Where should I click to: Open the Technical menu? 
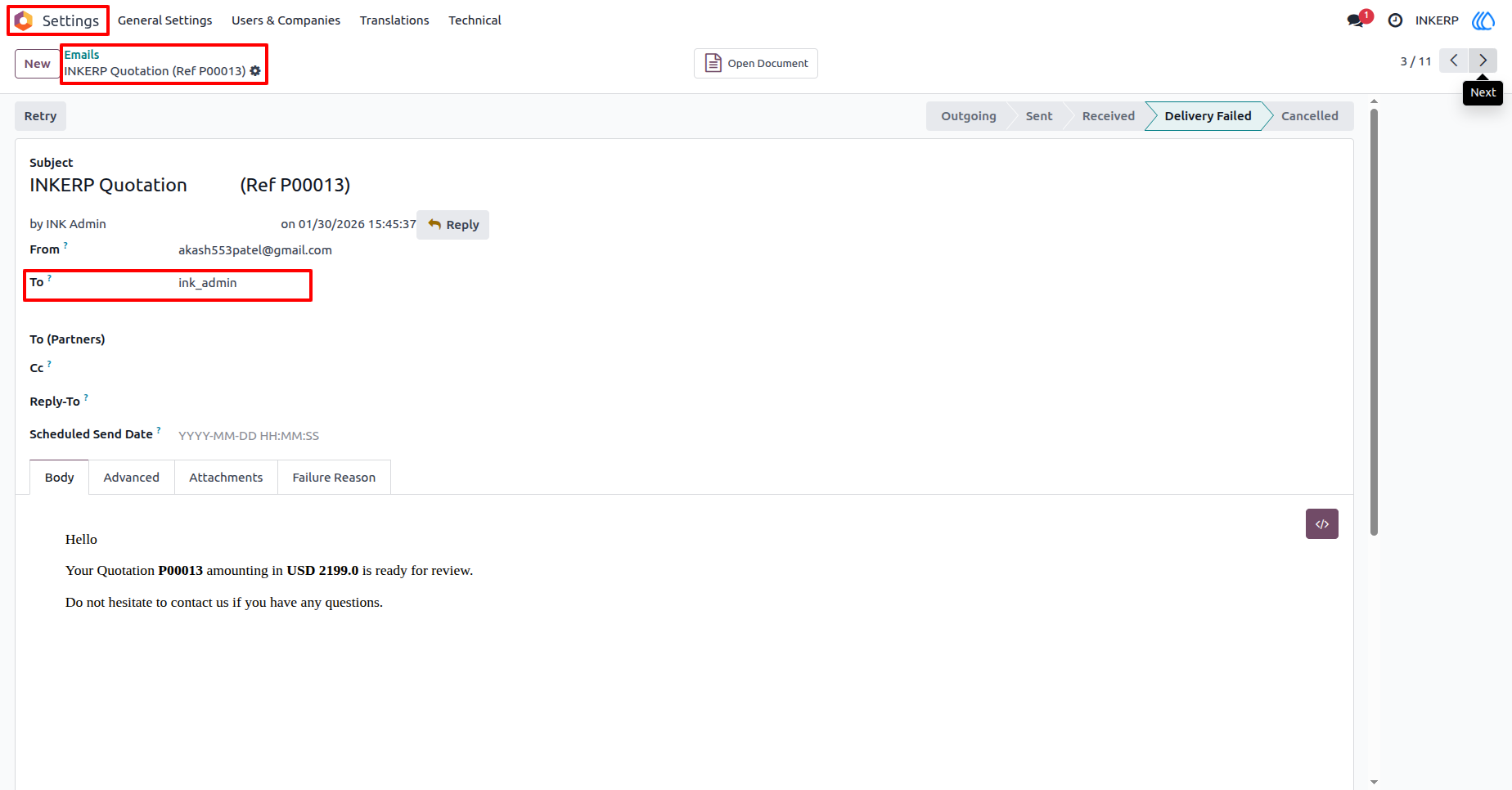click(x=475, y=20)
